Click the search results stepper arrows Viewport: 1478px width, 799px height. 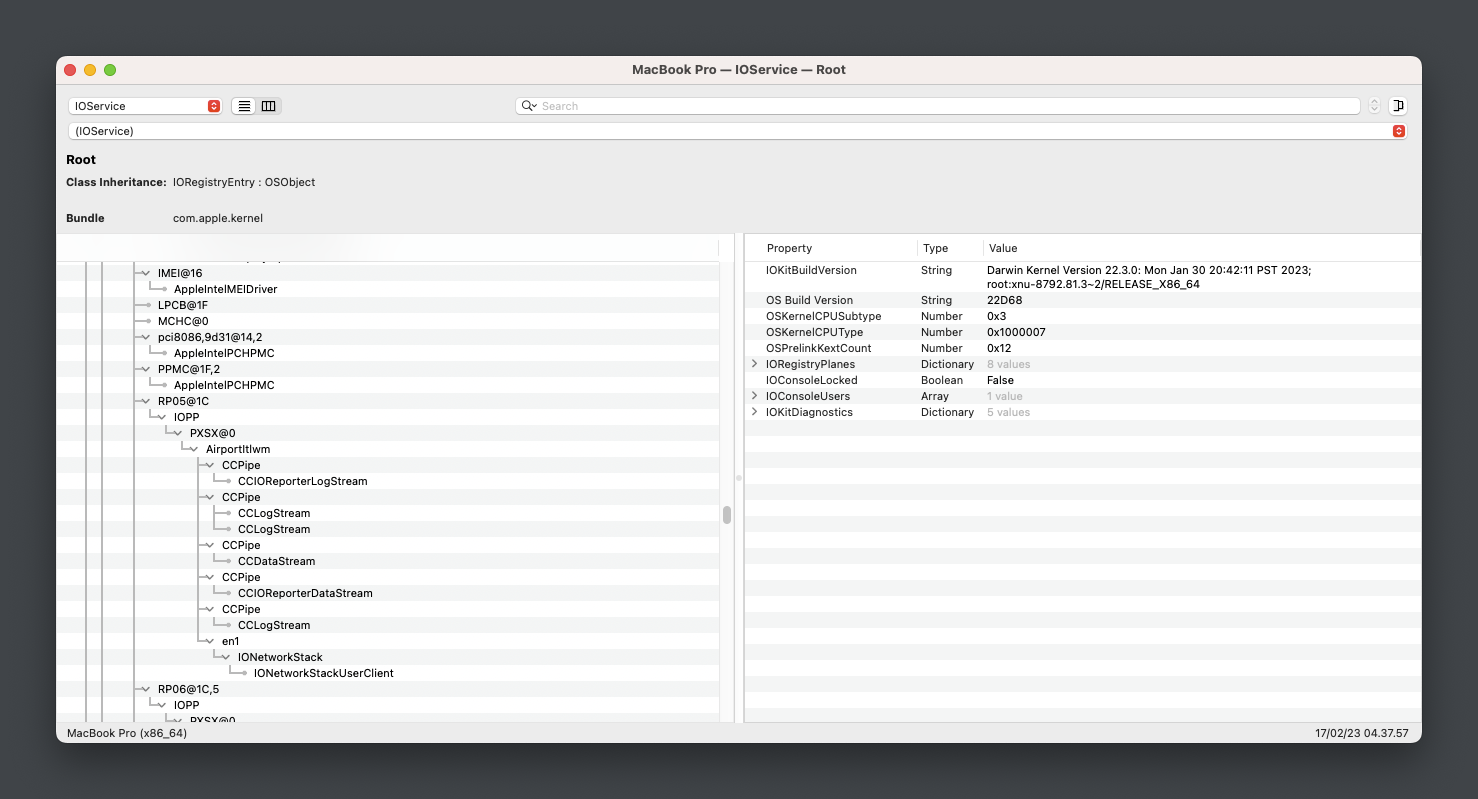(1374, 106)
